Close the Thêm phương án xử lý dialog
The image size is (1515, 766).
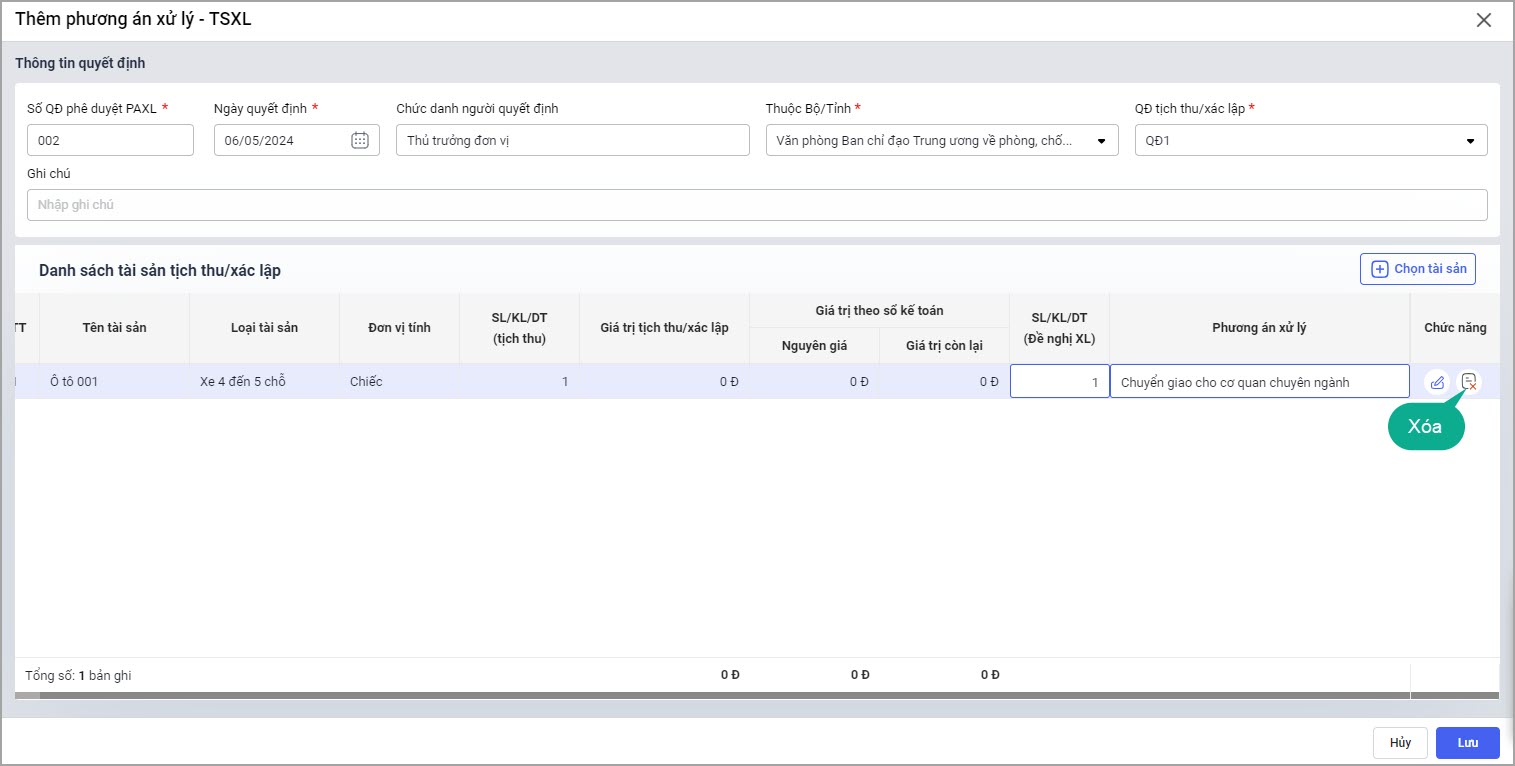tap(1484, 20)
